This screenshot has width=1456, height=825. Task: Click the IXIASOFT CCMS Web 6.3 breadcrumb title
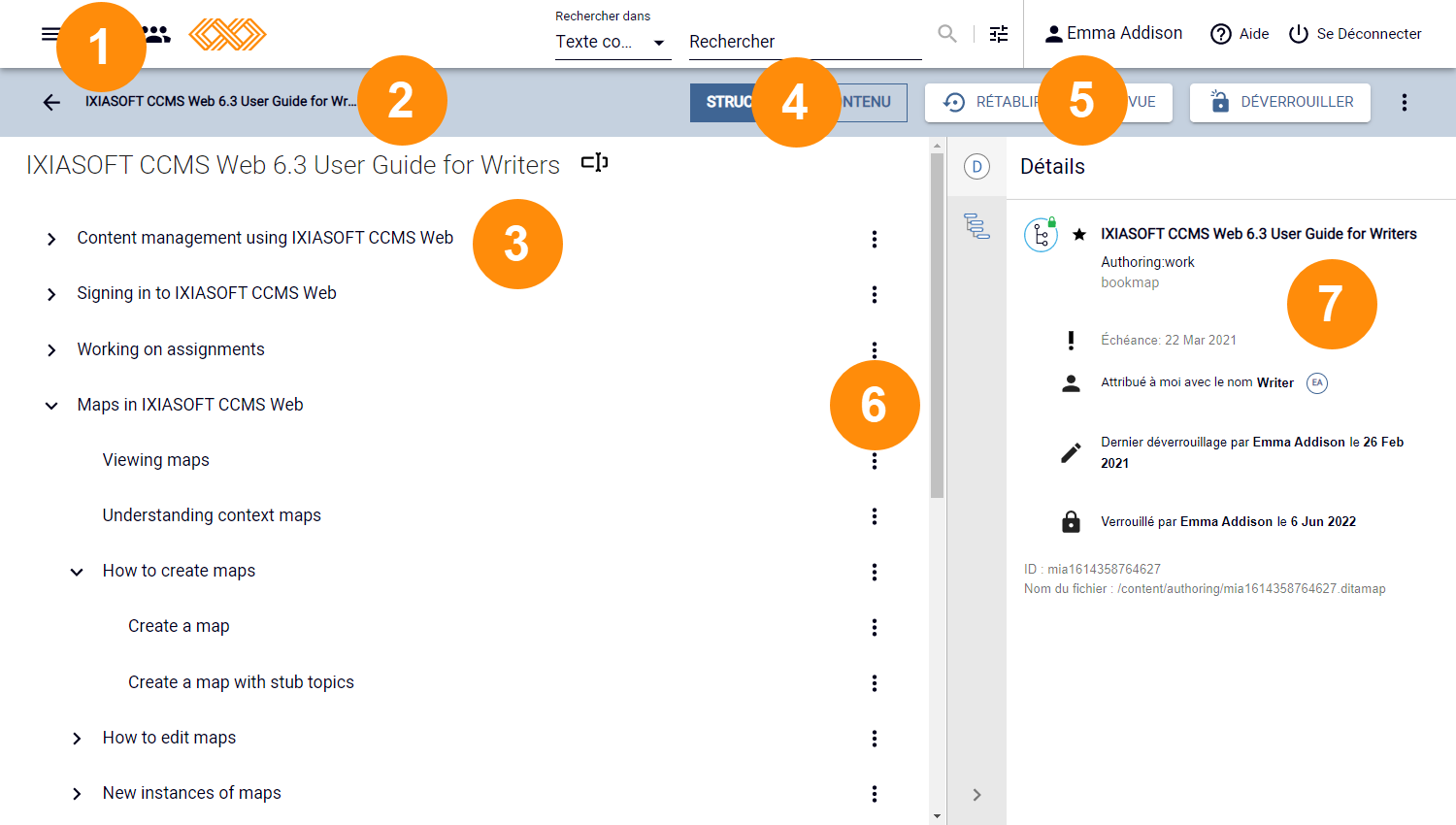[220, 101]
